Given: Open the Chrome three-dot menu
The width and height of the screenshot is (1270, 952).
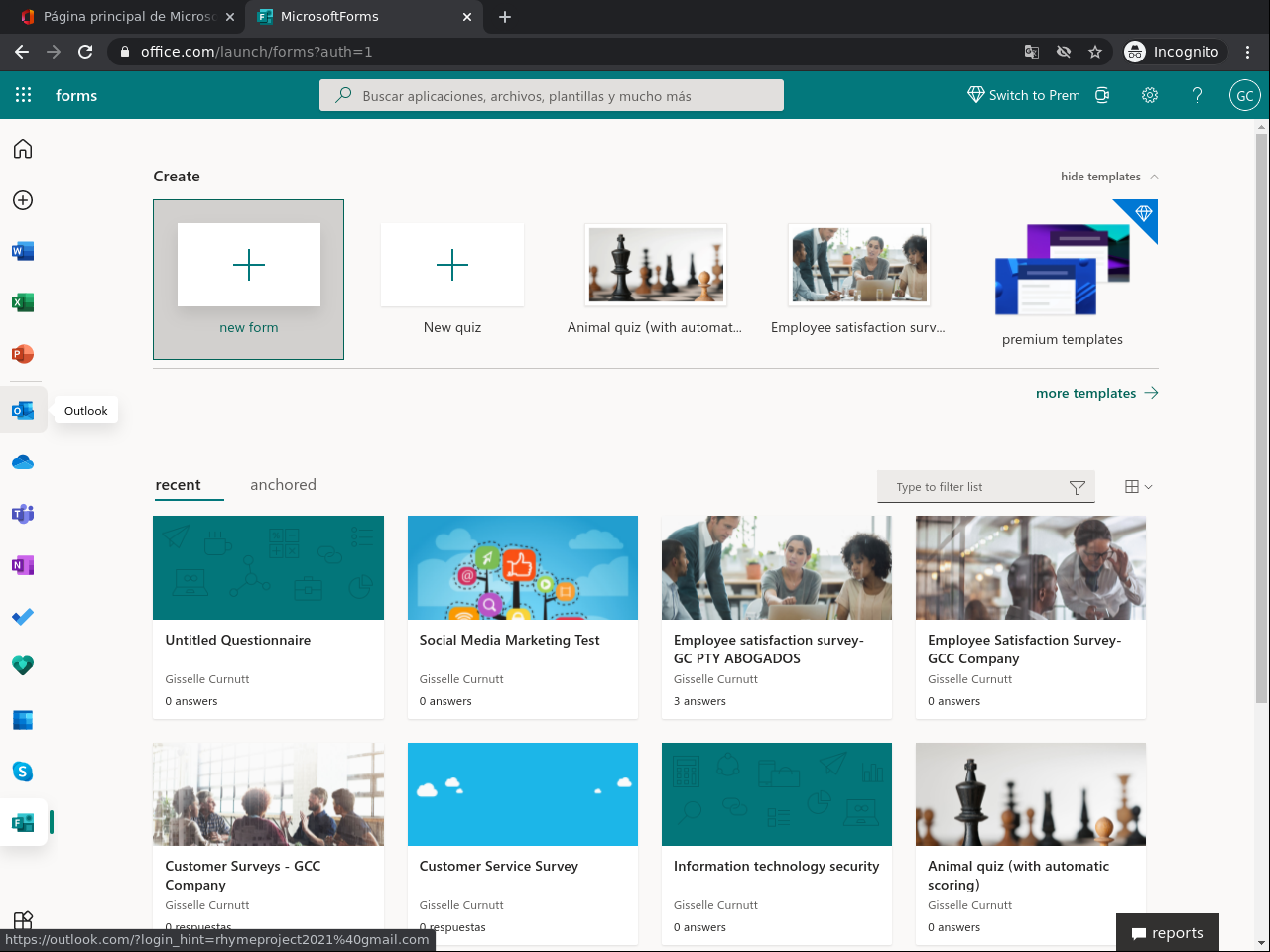Looking at the screenshot, I should [x=1248, y=52].
